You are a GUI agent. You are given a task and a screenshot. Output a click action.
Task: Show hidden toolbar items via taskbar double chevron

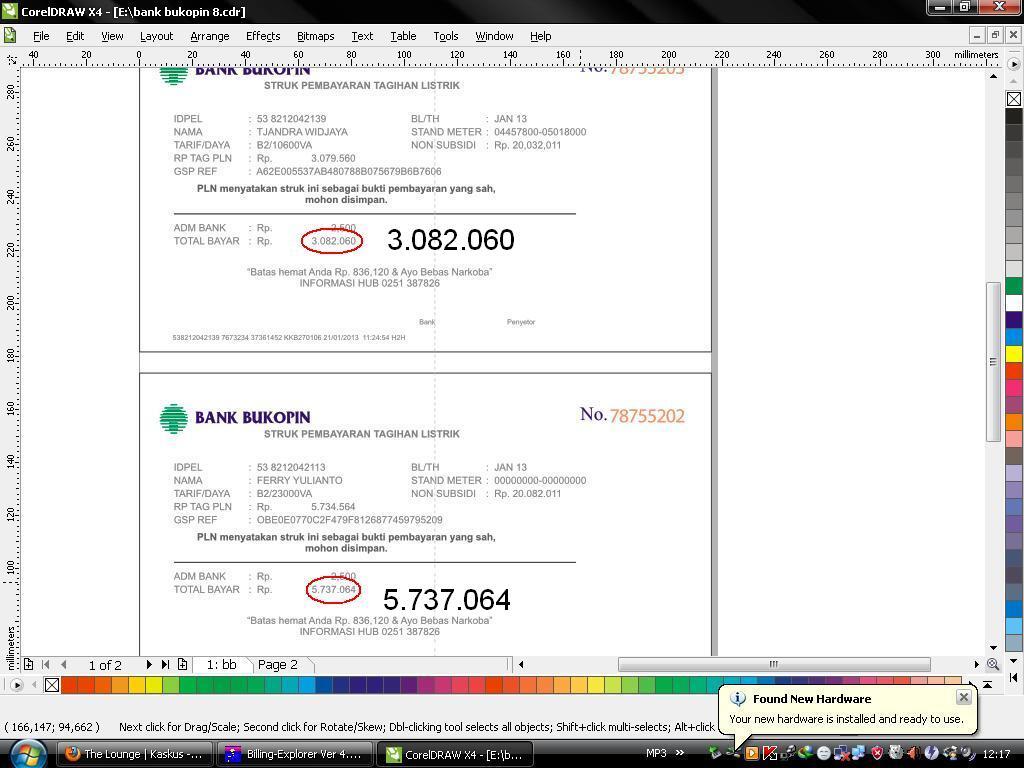click(680, 753)
